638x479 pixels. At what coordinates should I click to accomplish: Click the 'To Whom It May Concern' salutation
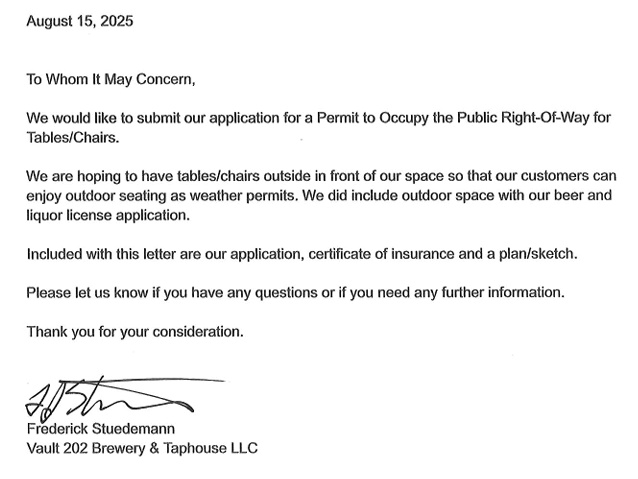[x=111, y=79]
